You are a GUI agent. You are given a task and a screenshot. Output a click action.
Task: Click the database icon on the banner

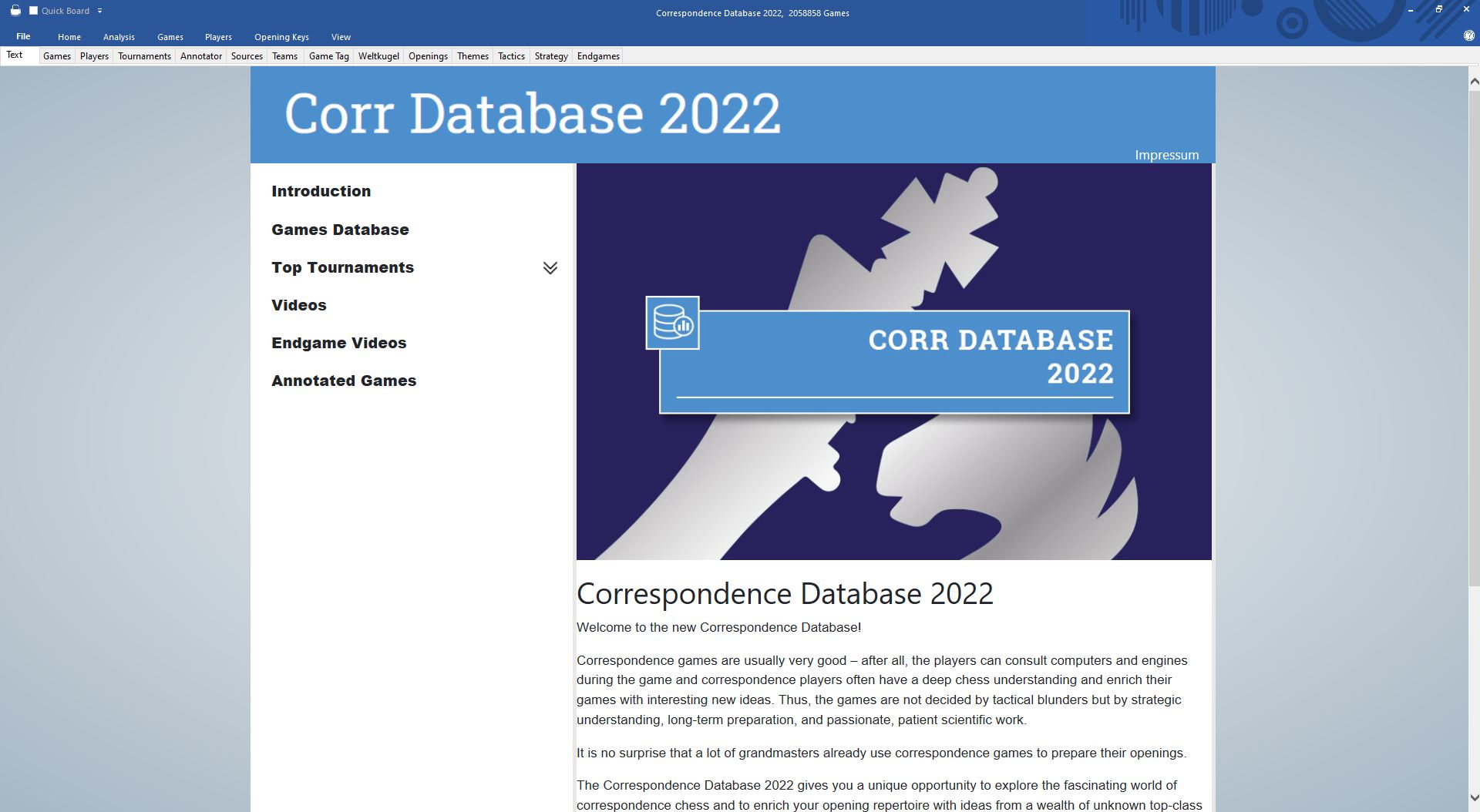click(672, 323)
